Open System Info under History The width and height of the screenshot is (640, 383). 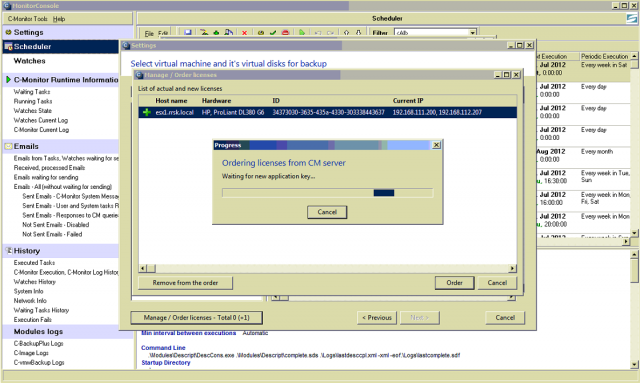pos(29,291)
